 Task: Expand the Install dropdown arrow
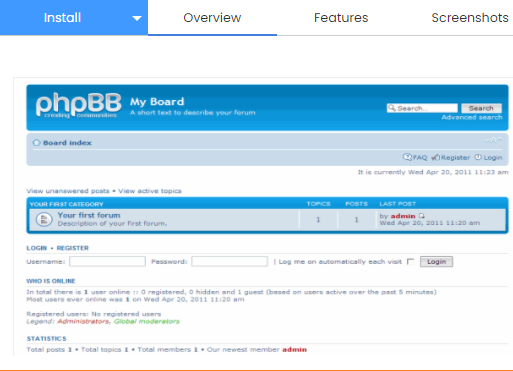point(137,18)
